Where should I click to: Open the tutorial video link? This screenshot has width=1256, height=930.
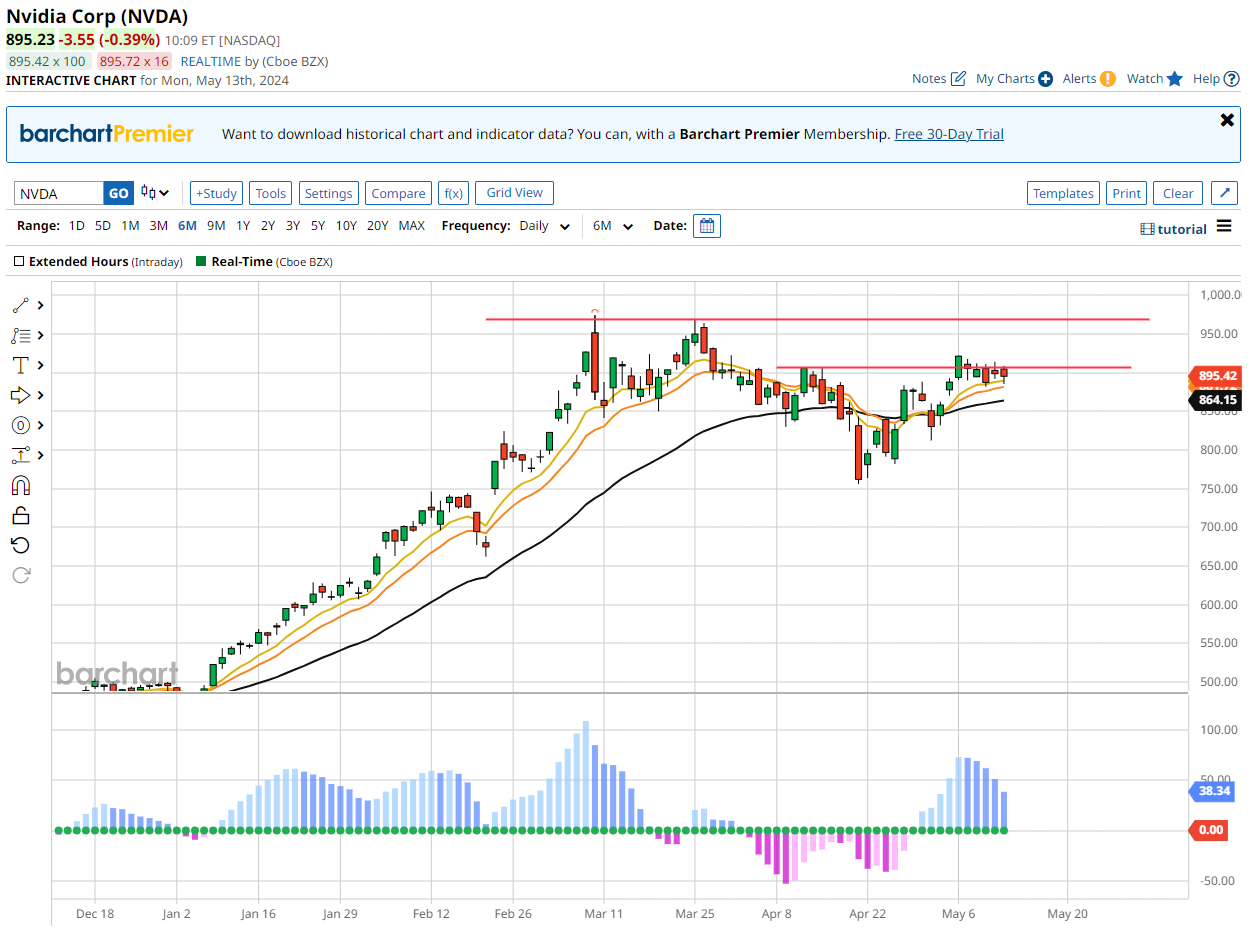[x=1174, y=229]
